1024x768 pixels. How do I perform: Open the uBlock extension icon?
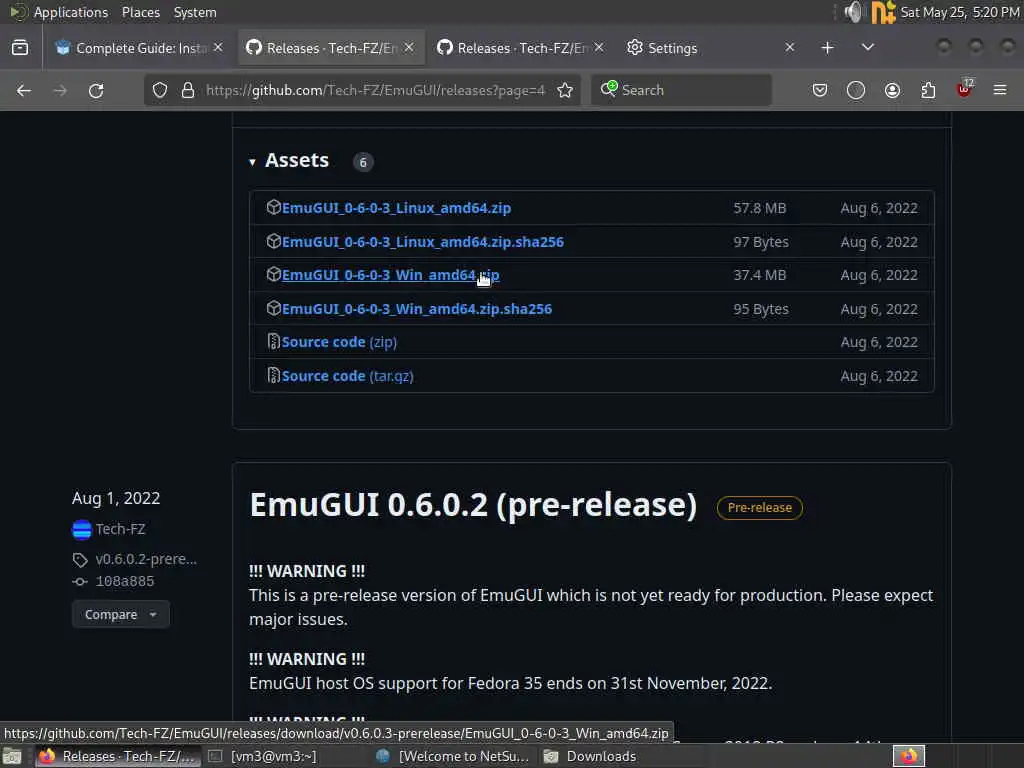point(964,89)
